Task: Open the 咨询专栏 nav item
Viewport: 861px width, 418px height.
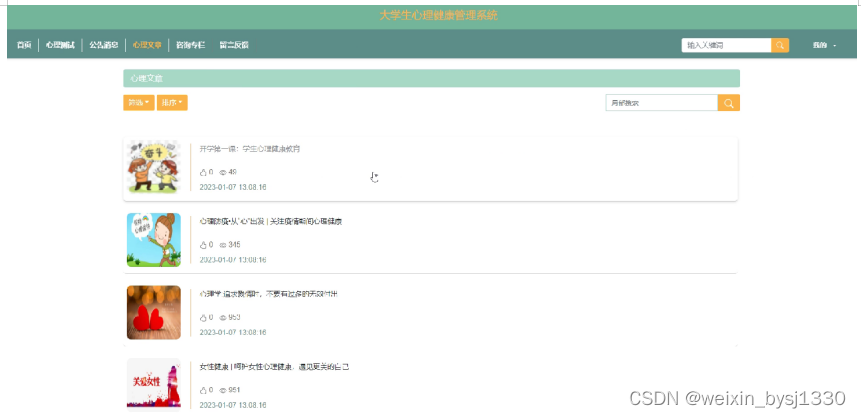Action: pos(191,45)
